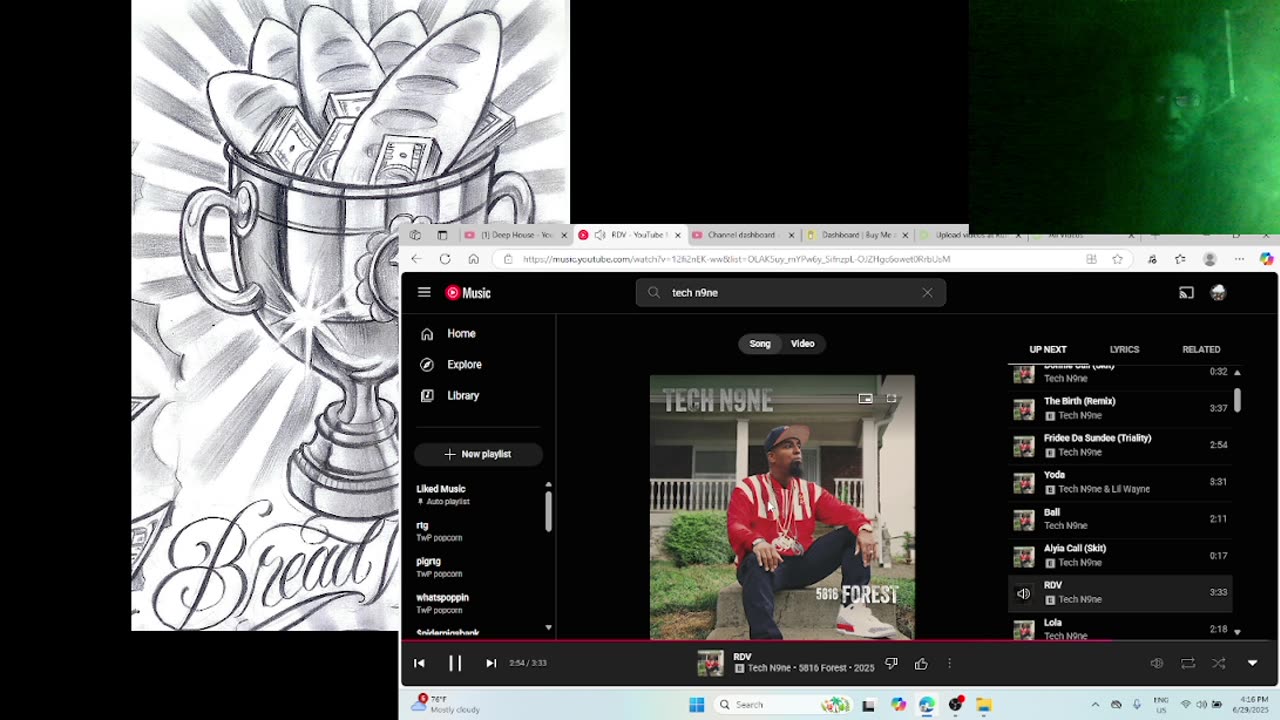1280x720 pixels.
Task: Play Lola from the queue
Action: point(1120,628)
